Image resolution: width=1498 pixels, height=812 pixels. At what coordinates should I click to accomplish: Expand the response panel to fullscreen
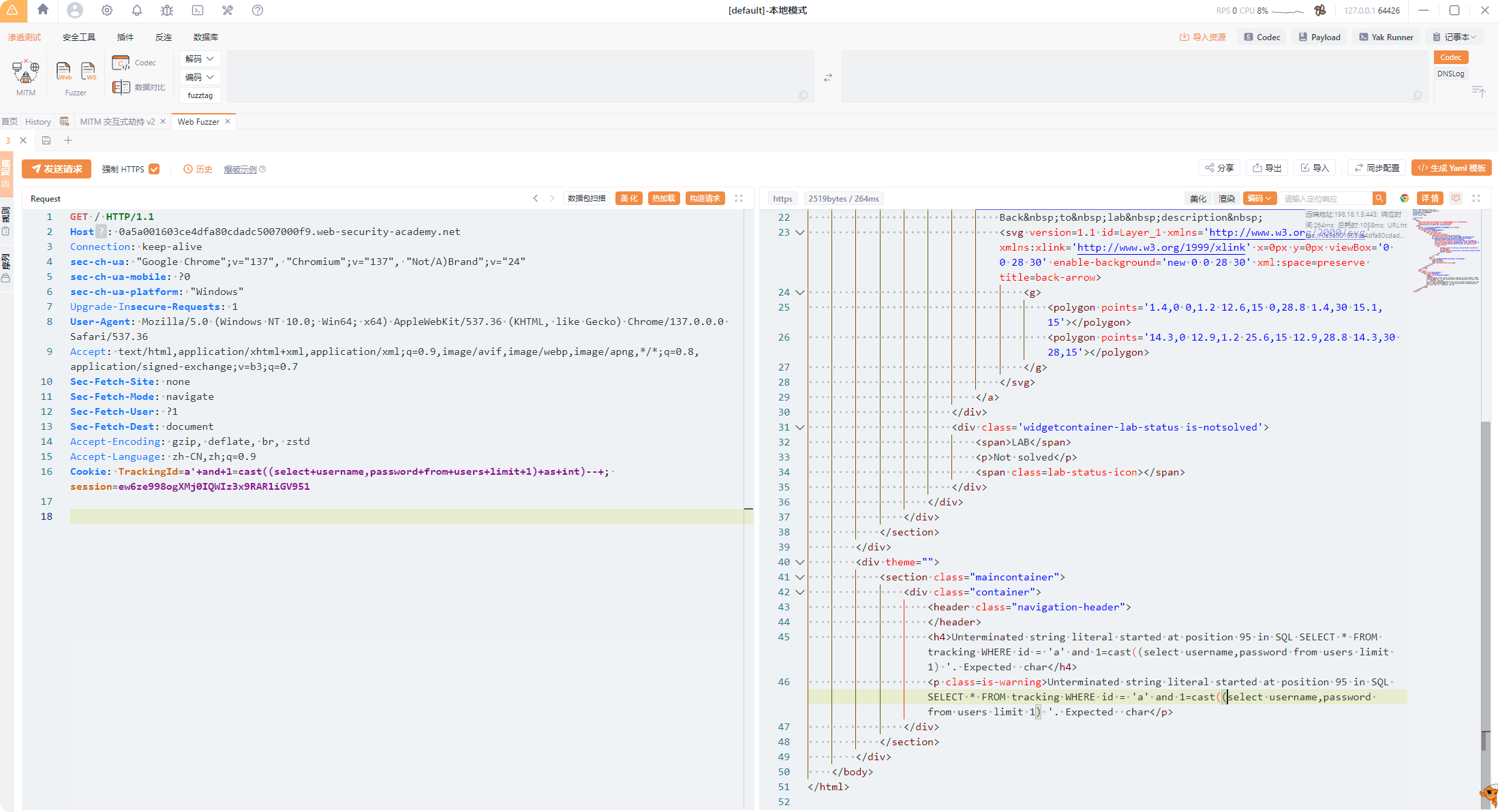point(1476,198)
